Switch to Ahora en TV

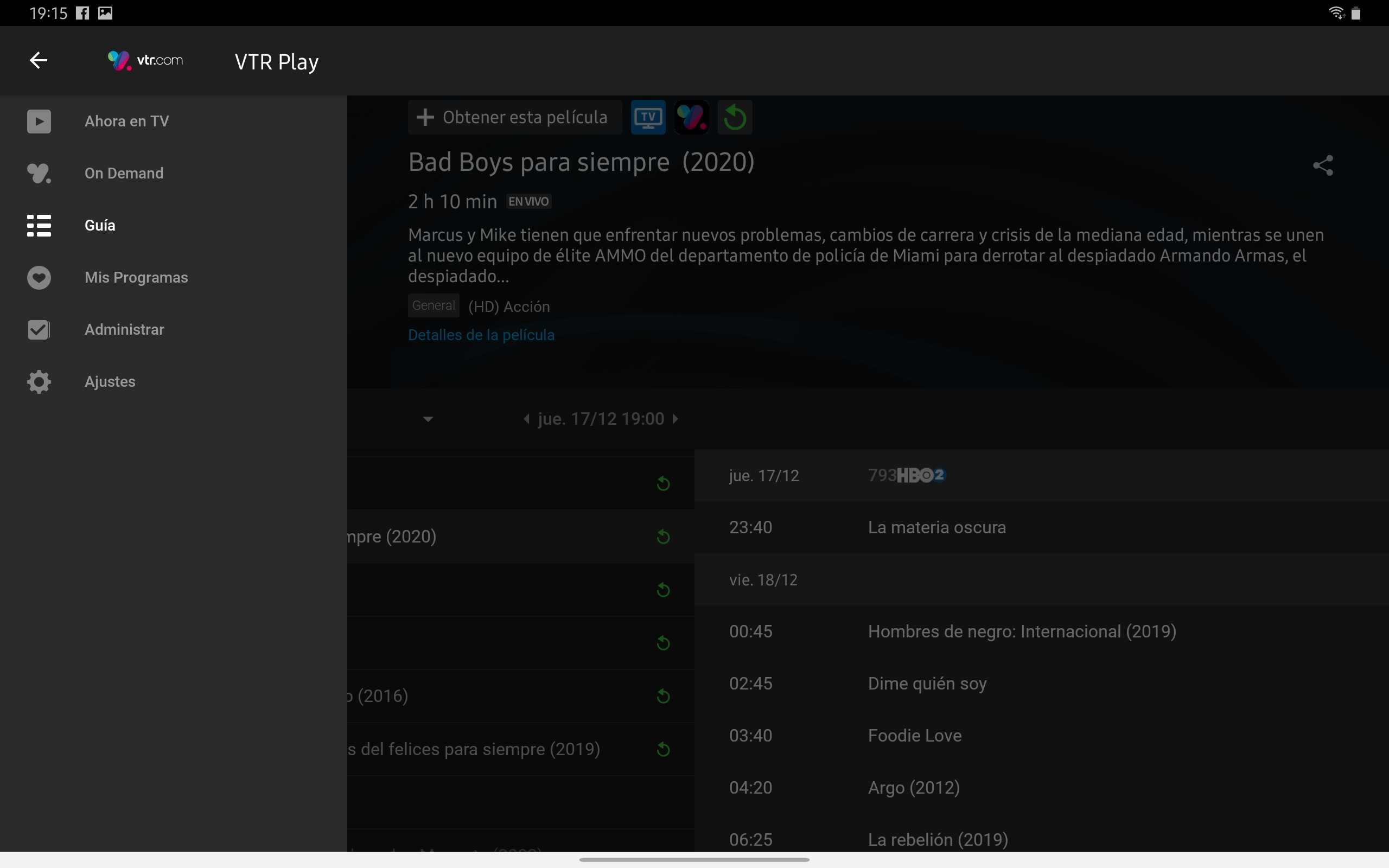126,121
